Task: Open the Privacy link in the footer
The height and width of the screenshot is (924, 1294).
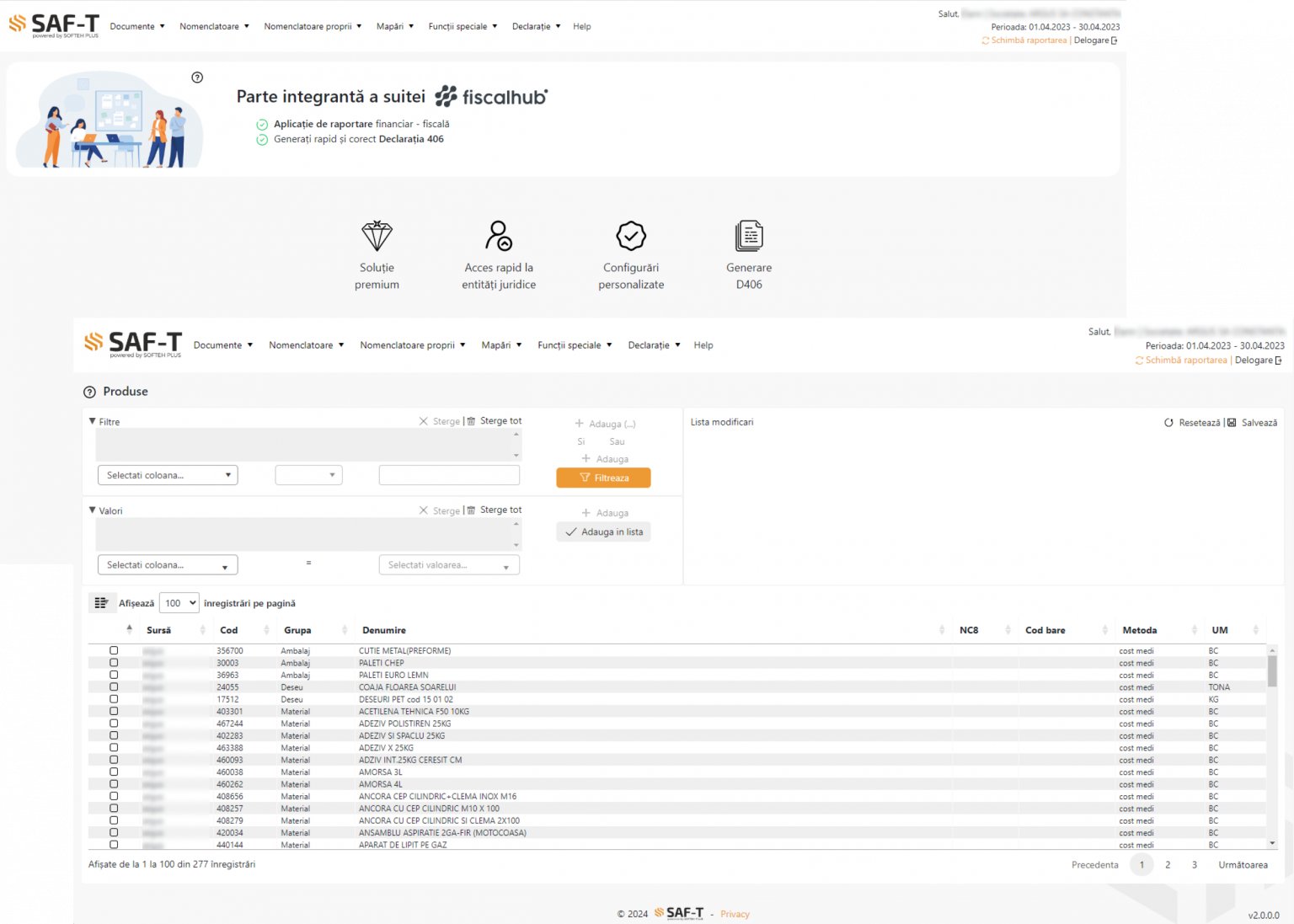Action: (735, 914)
